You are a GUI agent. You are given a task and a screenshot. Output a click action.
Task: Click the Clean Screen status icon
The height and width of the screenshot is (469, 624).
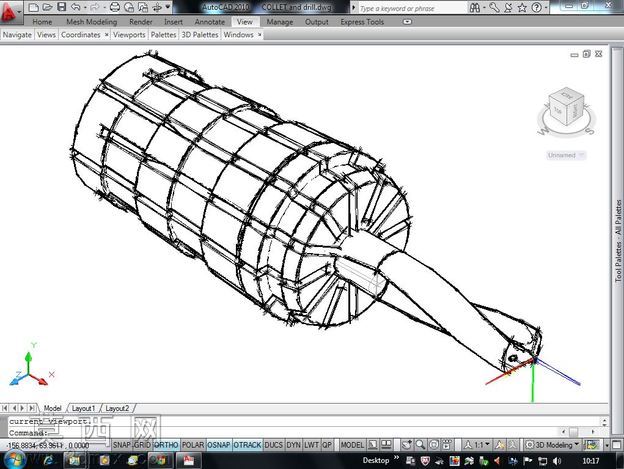pyautogui.click(x=616, y=445)
